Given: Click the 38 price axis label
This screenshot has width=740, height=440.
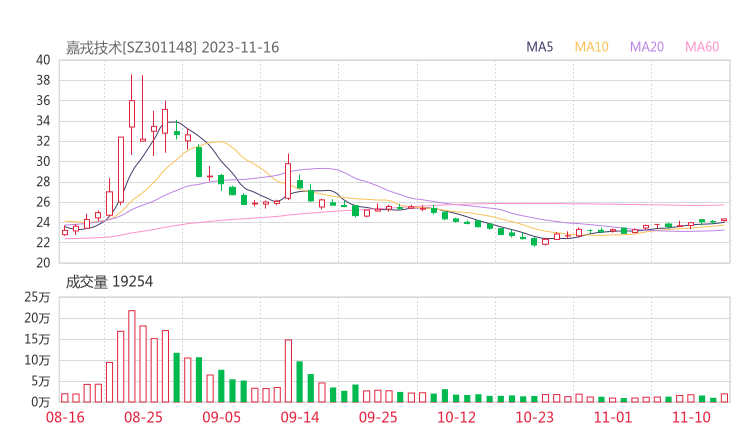Looking at the screenshot, I should click(x=43, y=80).
